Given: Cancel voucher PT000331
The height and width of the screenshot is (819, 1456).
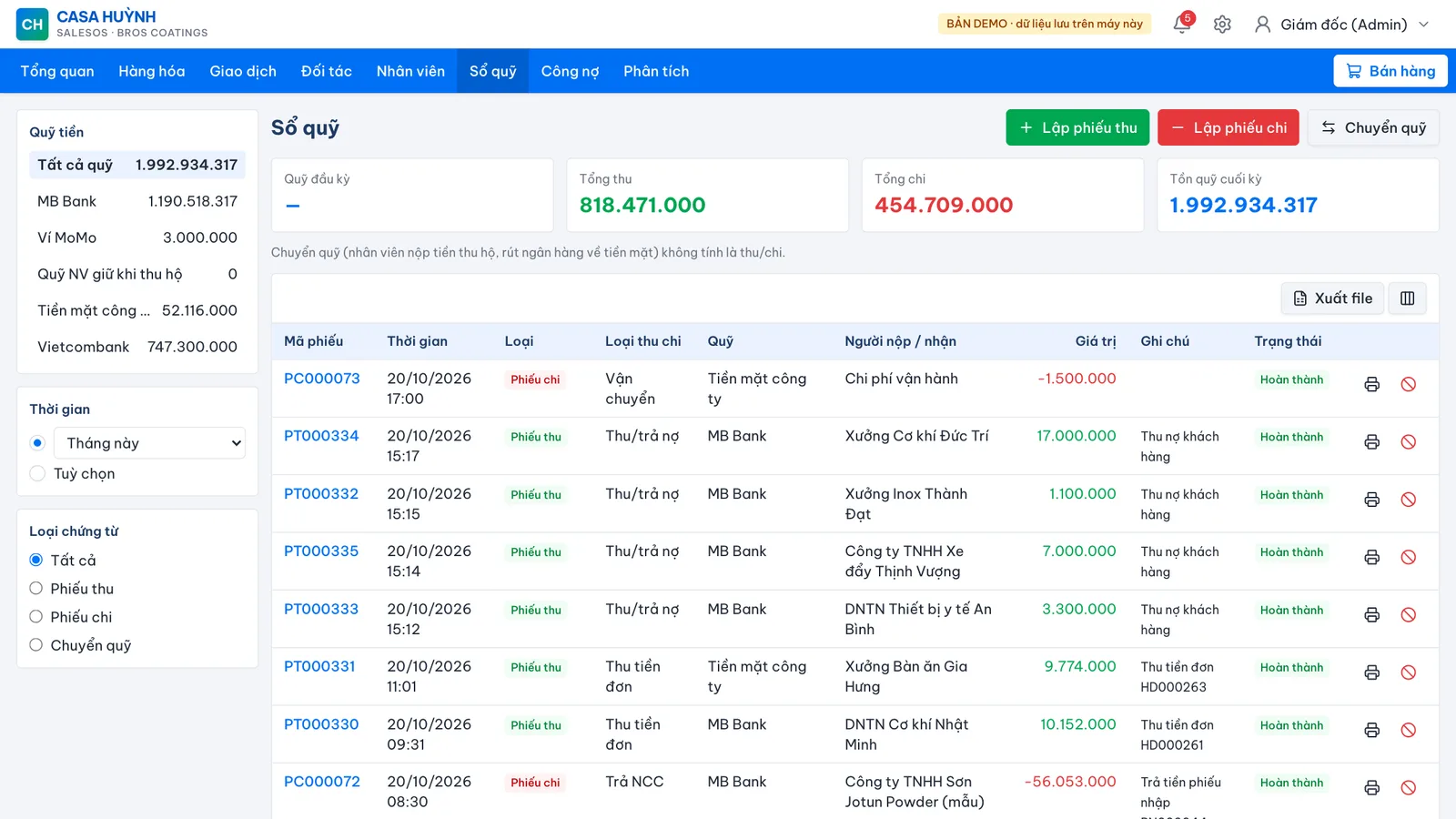Looking at the screenshot, I should pyautogui.click(x=1408, y=672).
